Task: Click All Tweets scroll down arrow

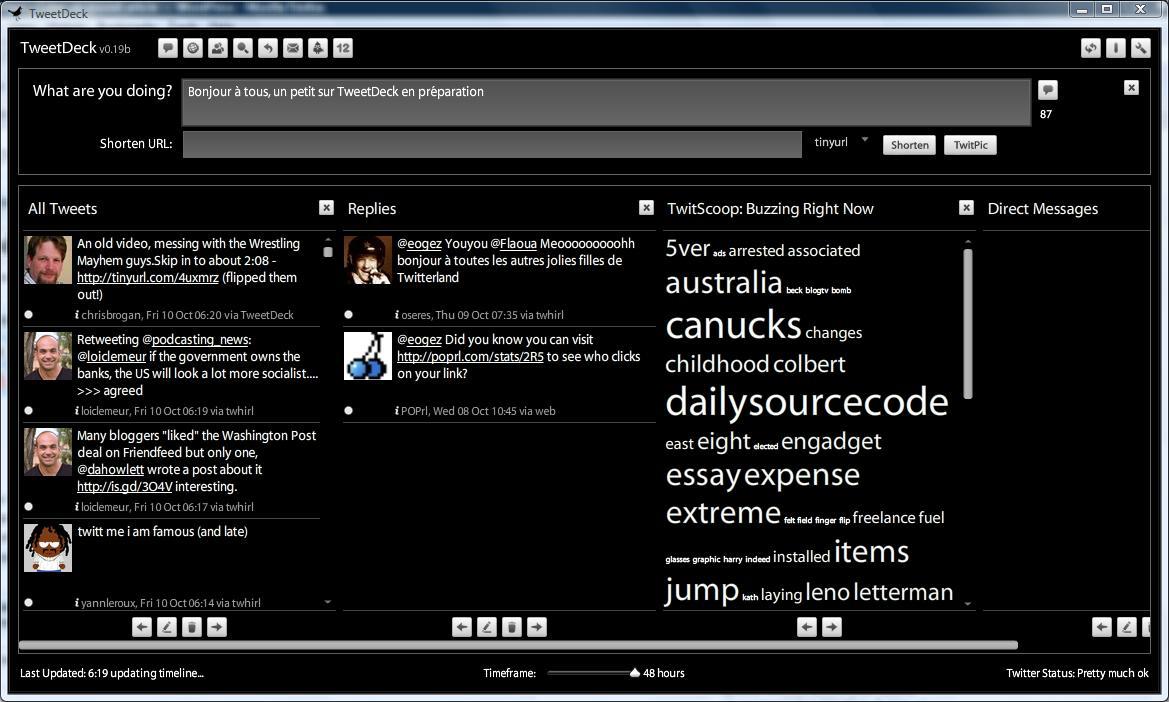Action: pyautogui.click(x=327, y=602)
